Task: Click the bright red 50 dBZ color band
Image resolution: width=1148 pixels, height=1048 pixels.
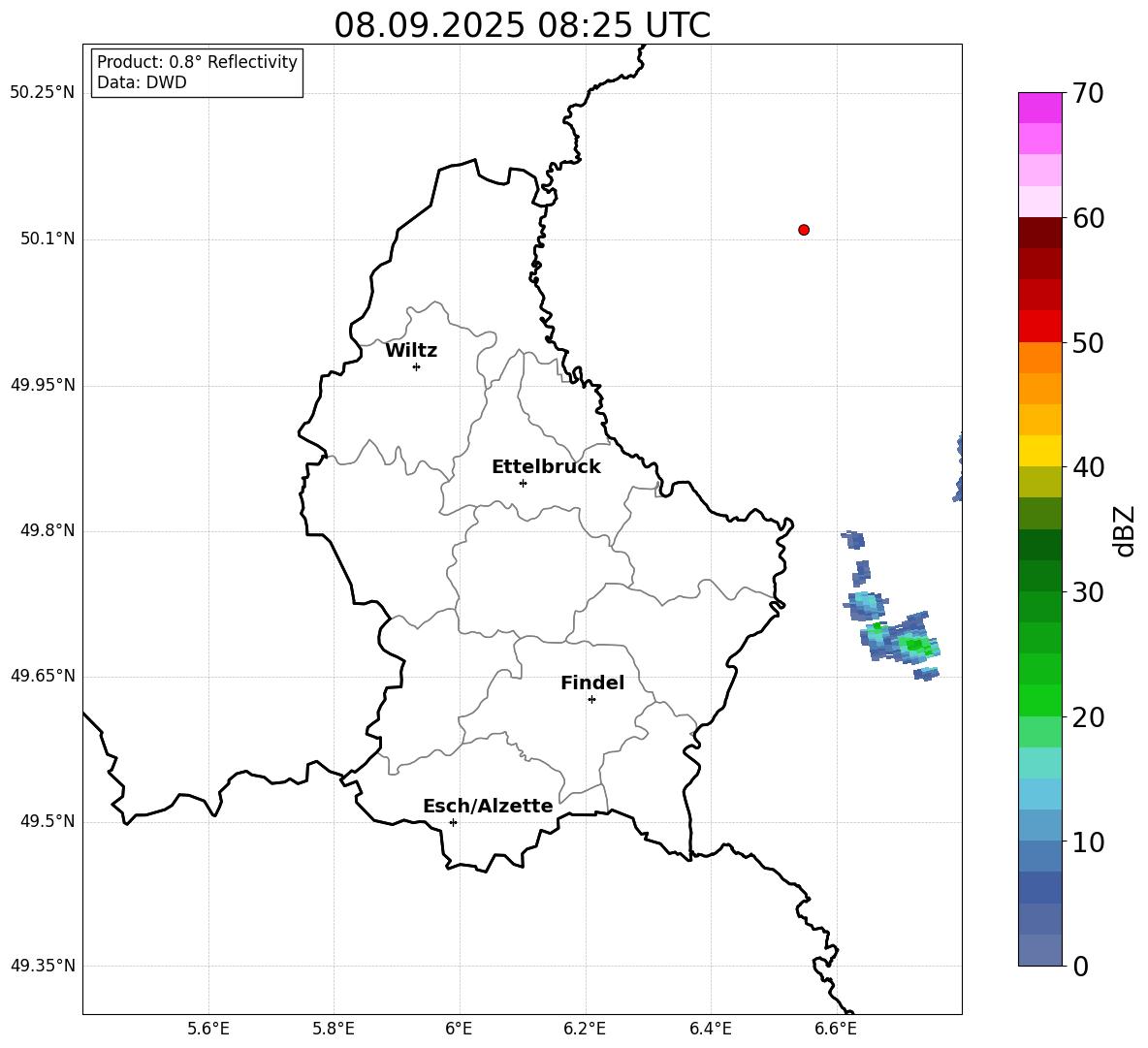Action: (1040, 327)
